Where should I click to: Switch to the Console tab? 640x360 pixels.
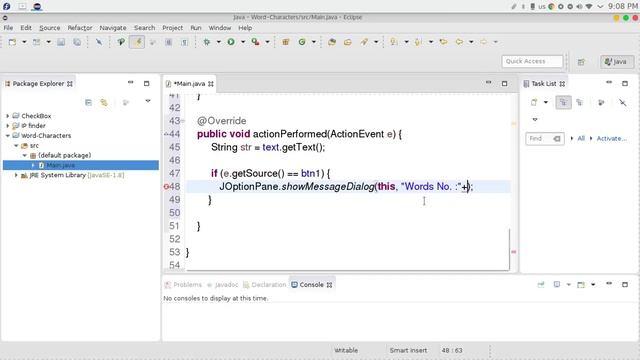click(311, 284)
